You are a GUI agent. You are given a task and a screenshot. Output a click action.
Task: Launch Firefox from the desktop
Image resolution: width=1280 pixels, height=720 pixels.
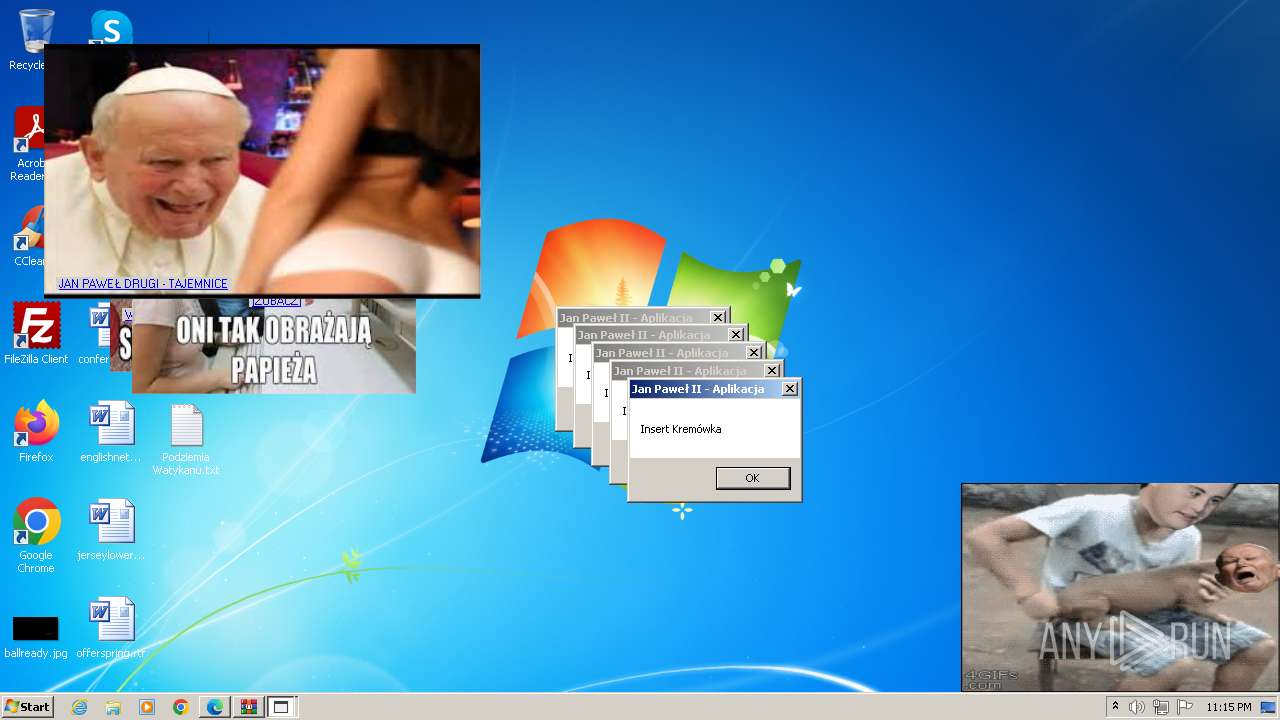[36, 432]
